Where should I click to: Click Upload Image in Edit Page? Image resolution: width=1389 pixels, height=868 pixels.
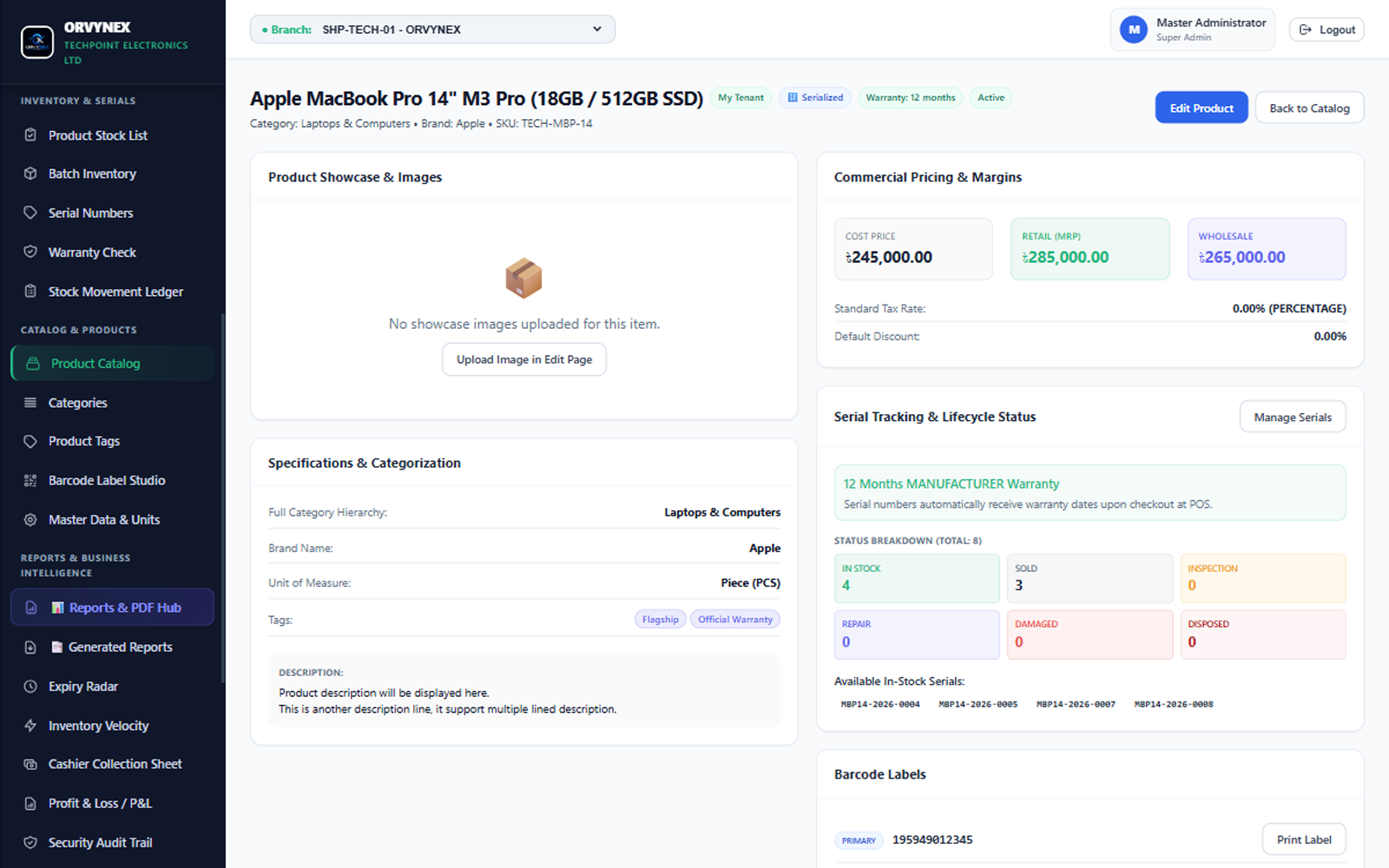[x=524, y=359]
